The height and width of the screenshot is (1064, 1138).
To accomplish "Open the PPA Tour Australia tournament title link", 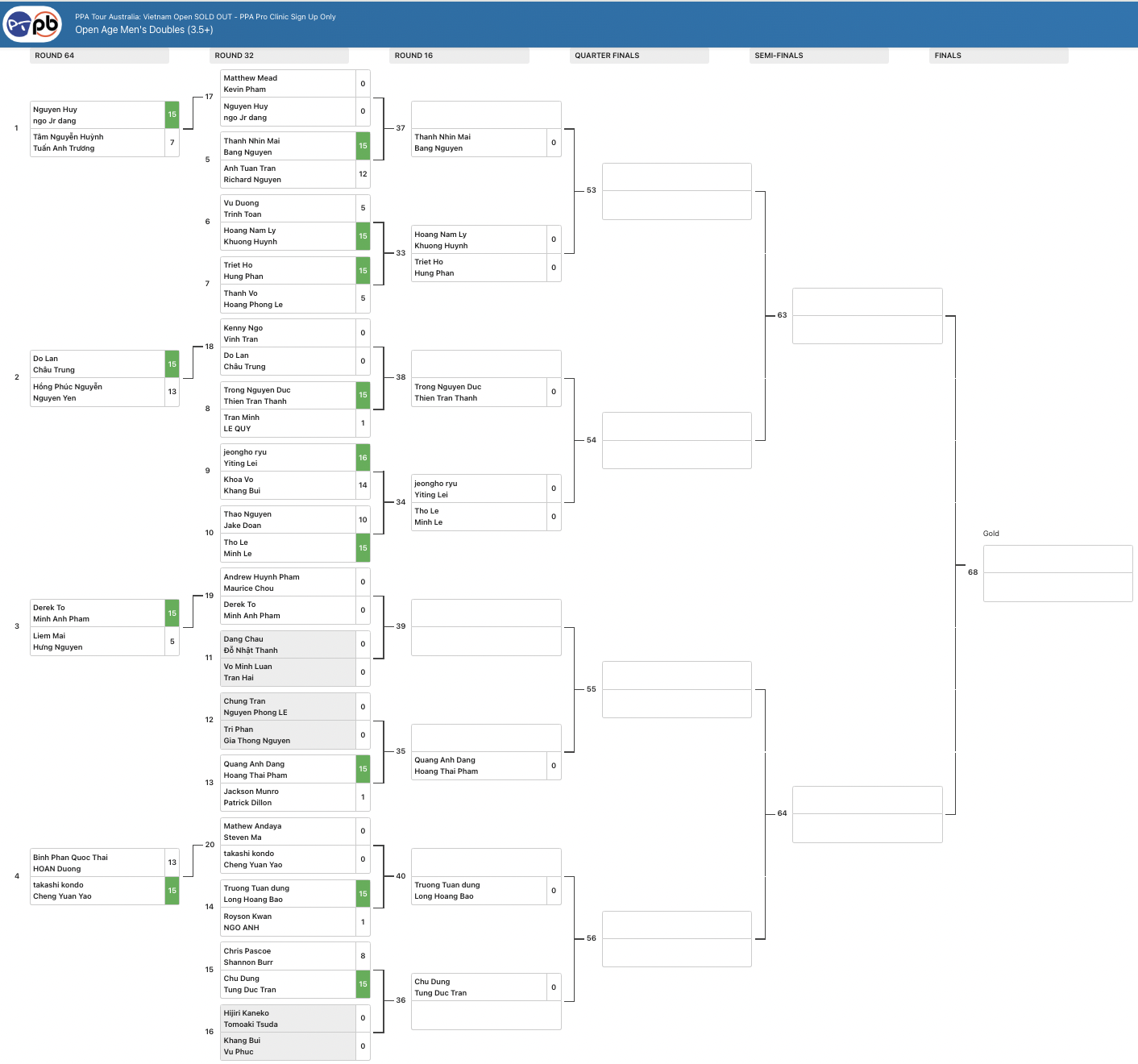I will point(205,16).
